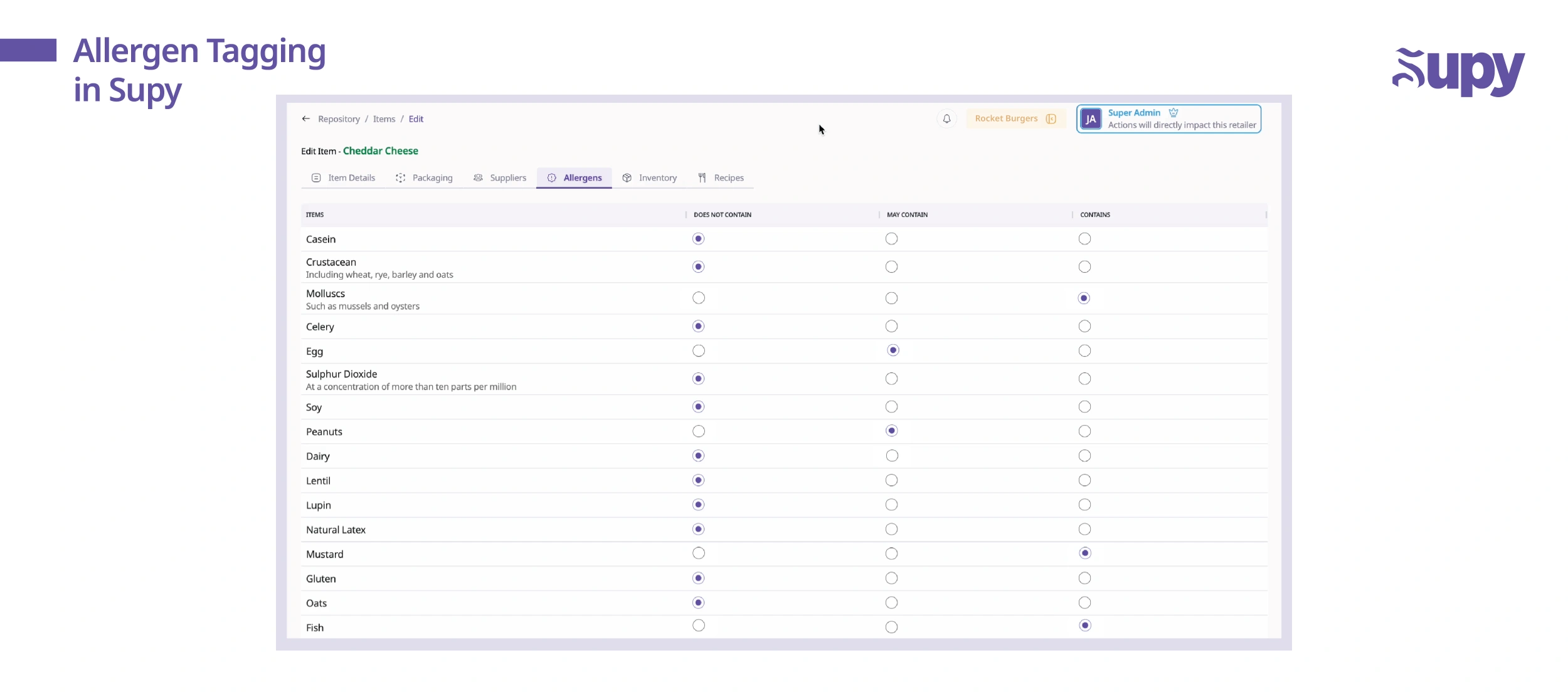
Task: Click "Including wheat, rye, barley and oats"
Action: click(x=379, y=275)
